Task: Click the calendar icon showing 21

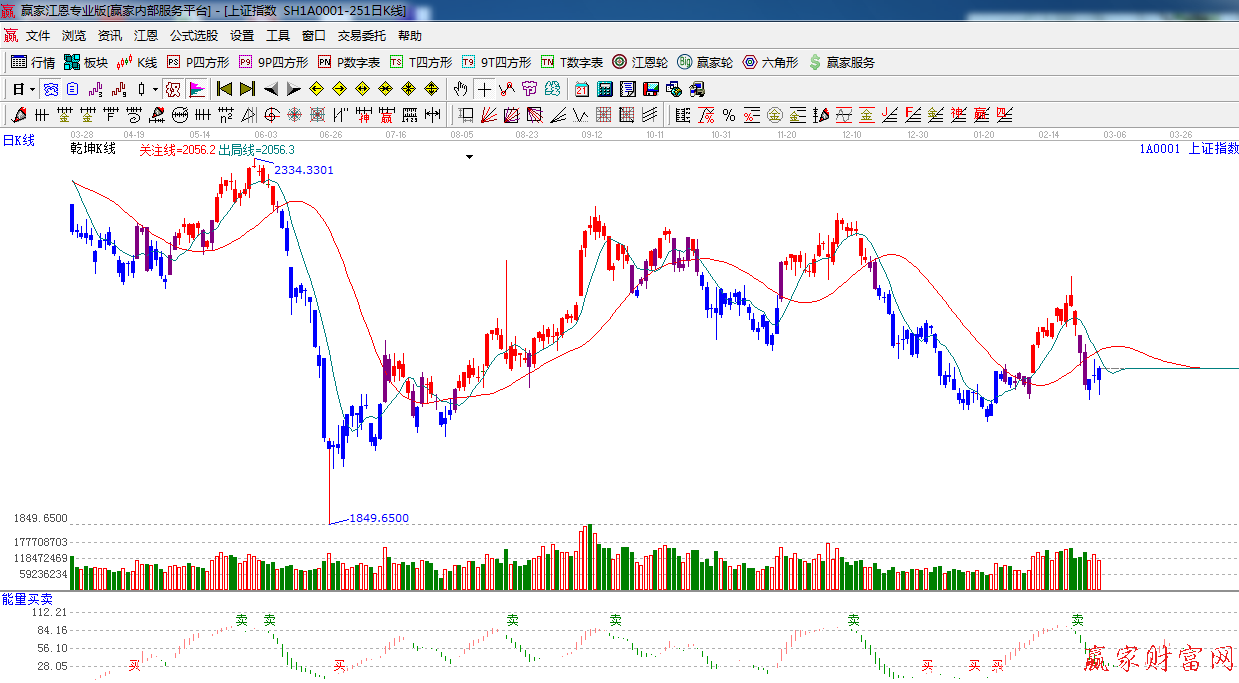Action: (x=581, y=89)
